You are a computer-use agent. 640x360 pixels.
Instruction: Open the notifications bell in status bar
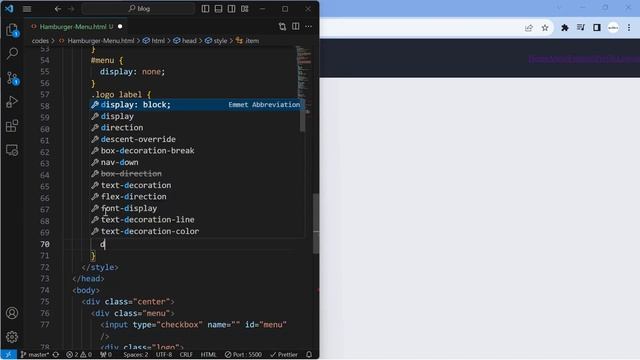tap(309, 354)
